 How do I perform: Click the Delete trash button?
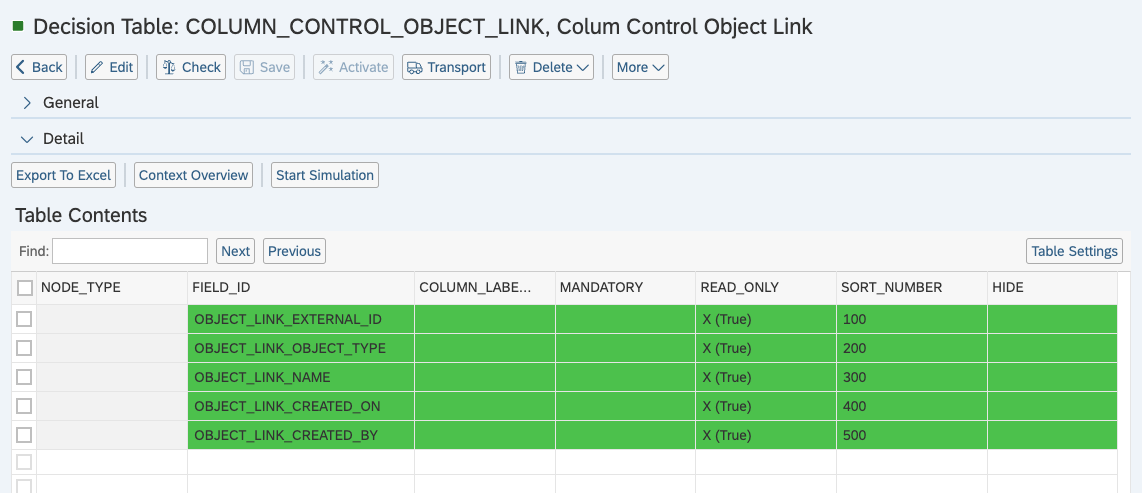pyautogui.click(x=551, y=67)
